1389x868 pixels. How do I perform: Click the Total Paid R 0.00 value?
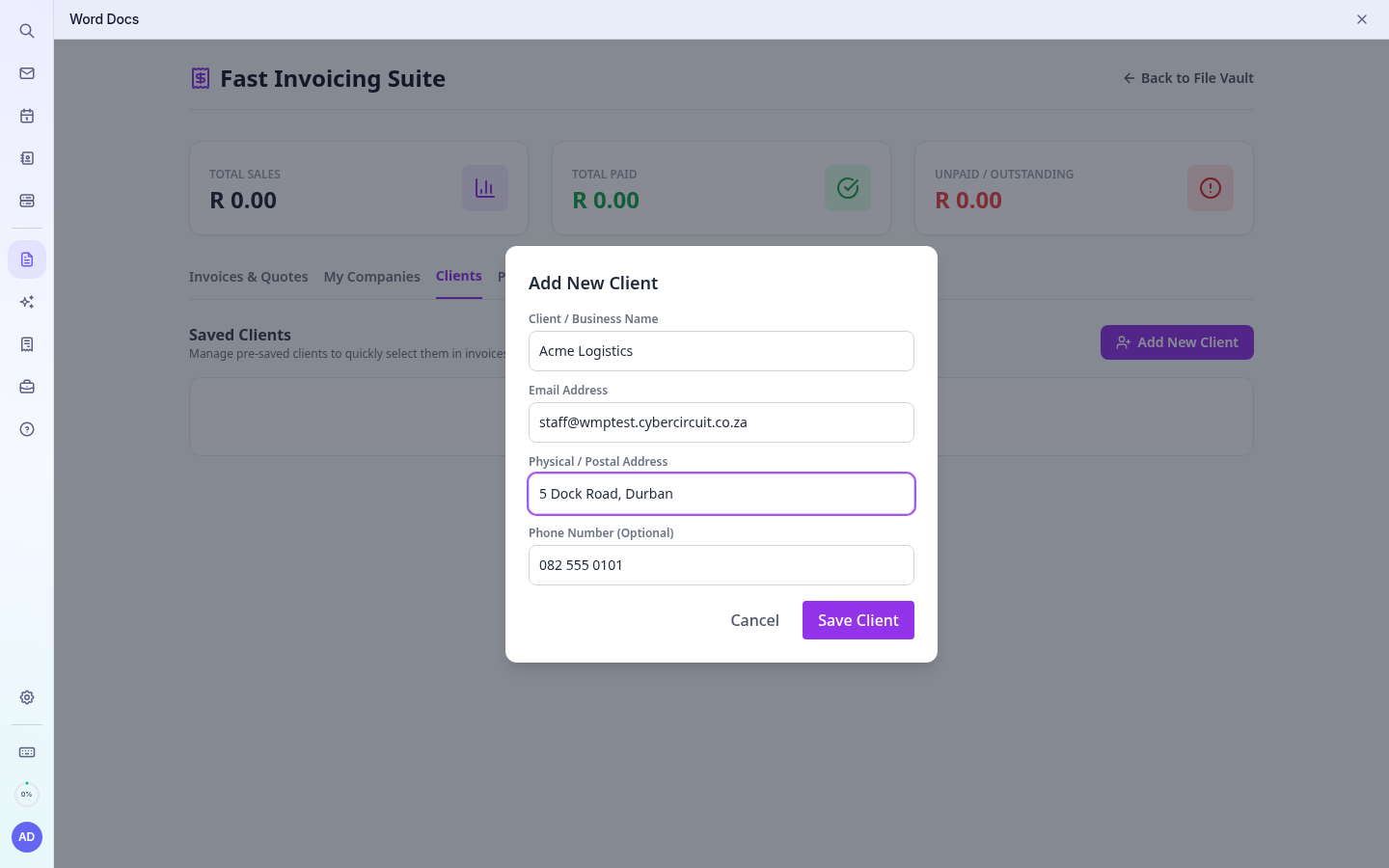pos(606,201)
